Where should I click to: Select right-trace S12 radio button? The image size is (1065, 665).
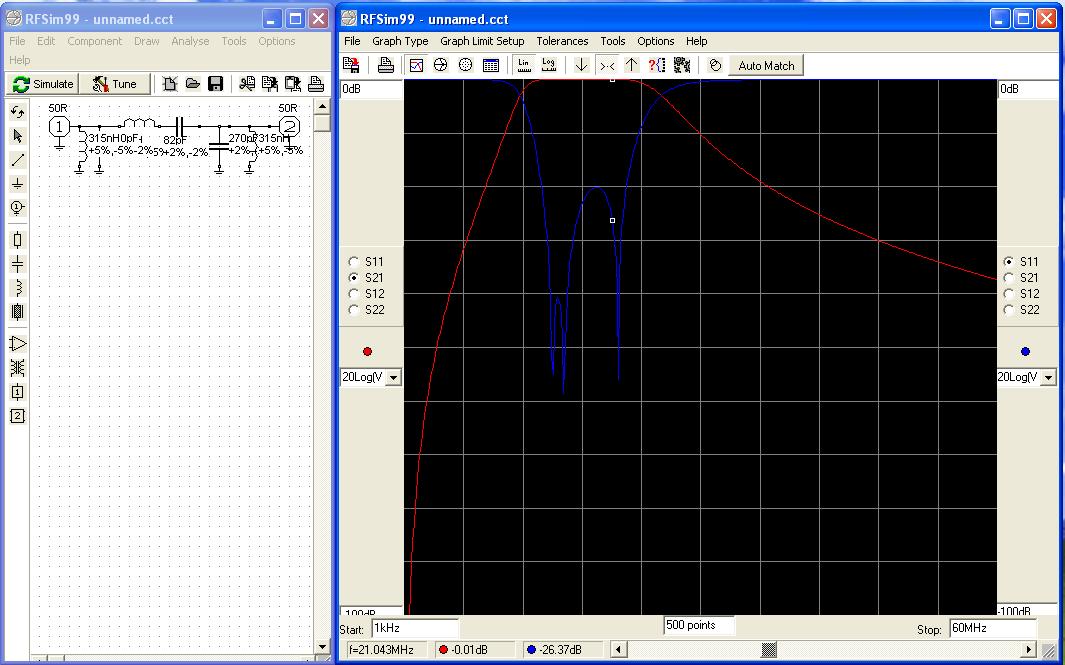(1009, 294)
